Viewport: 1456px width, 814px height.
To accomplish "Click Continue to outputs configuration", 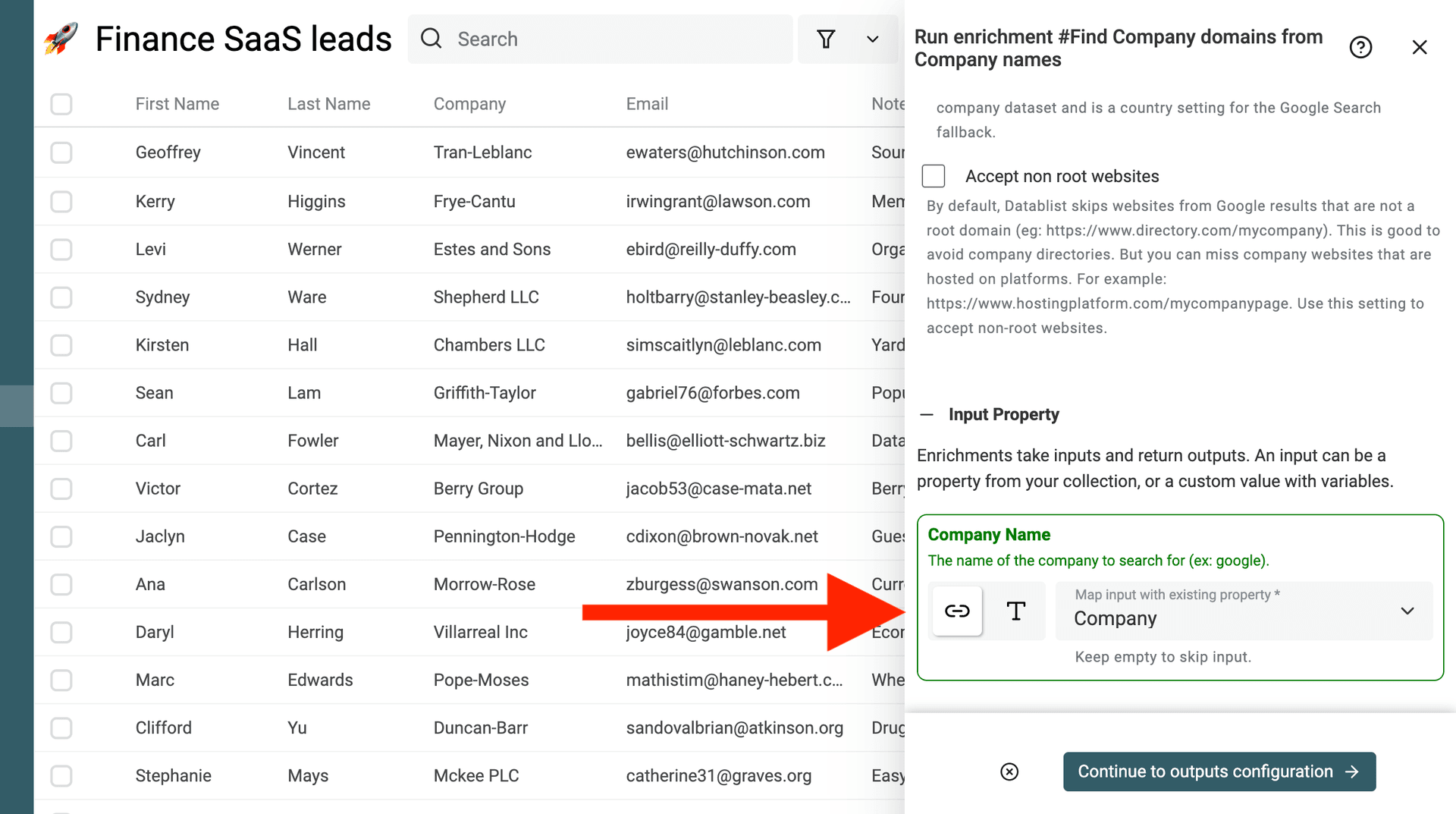I will coord(1219,772).
